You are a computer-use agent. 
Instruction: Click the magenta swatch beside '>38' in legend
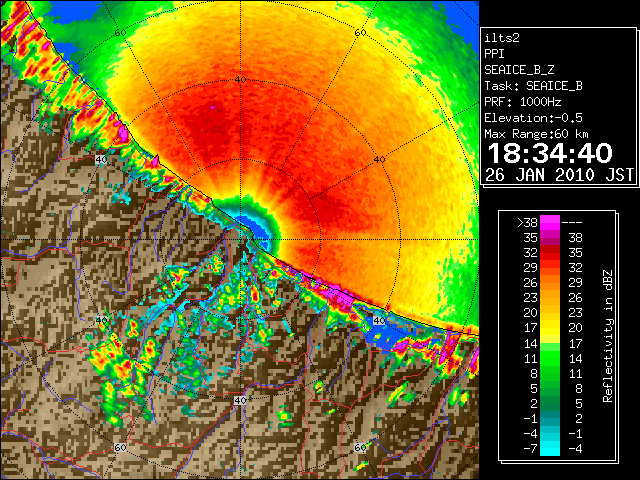pyautogui.click(x=550, y=223)
